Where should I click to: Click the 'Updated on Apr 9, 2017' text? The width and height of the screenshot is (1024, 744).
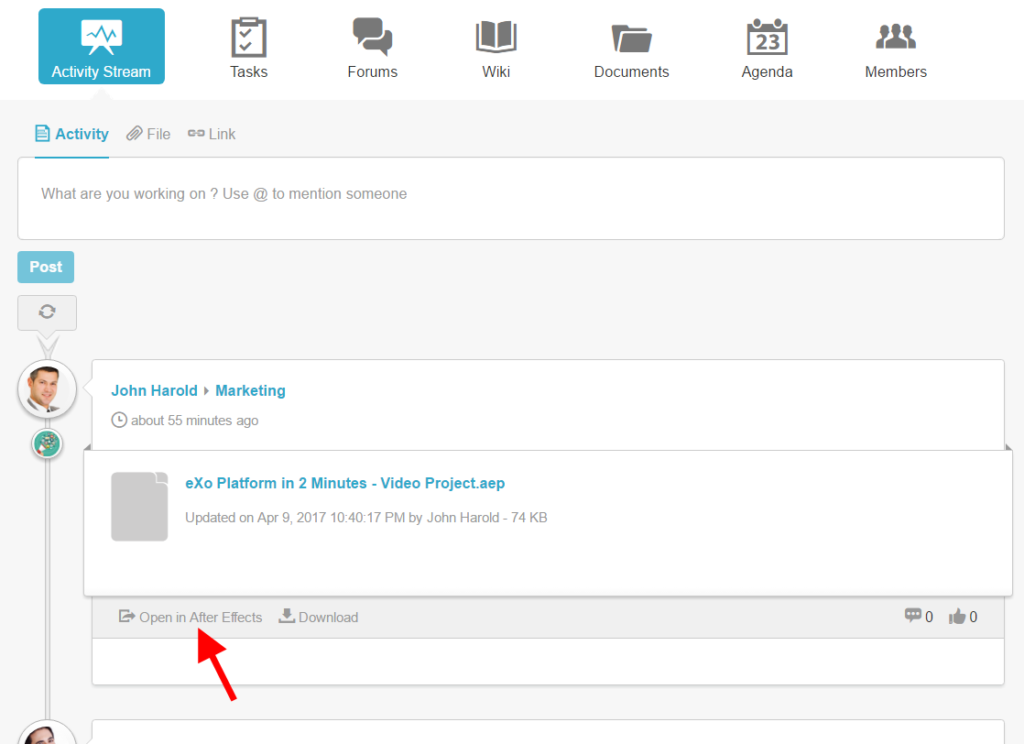pos(366,518)
